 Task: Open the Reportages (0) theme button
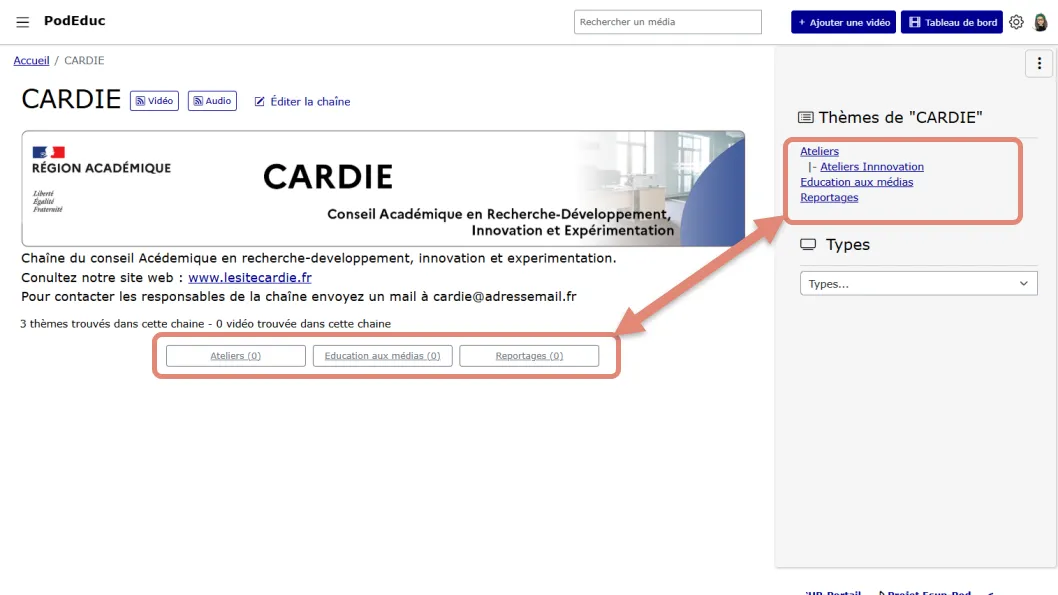529,356
